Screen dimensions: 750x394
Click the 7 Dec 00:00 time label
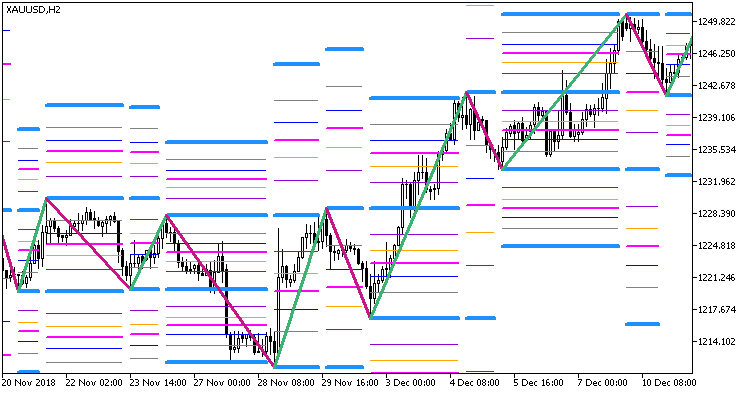click(603, 383)
